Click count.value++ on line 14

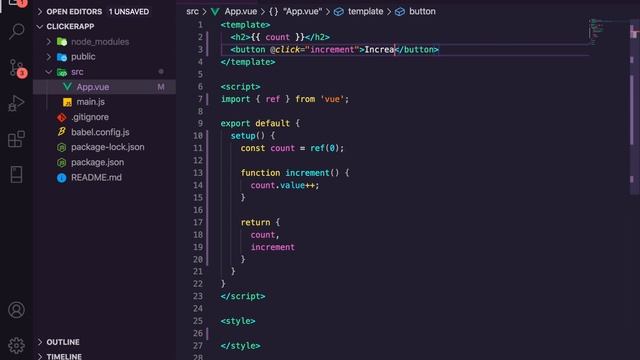tap(282, 185)
